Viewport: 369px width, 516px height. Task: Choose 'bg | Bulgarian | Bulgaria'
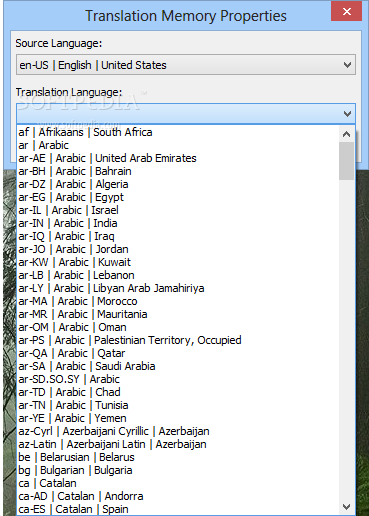[x=178, y=470]
